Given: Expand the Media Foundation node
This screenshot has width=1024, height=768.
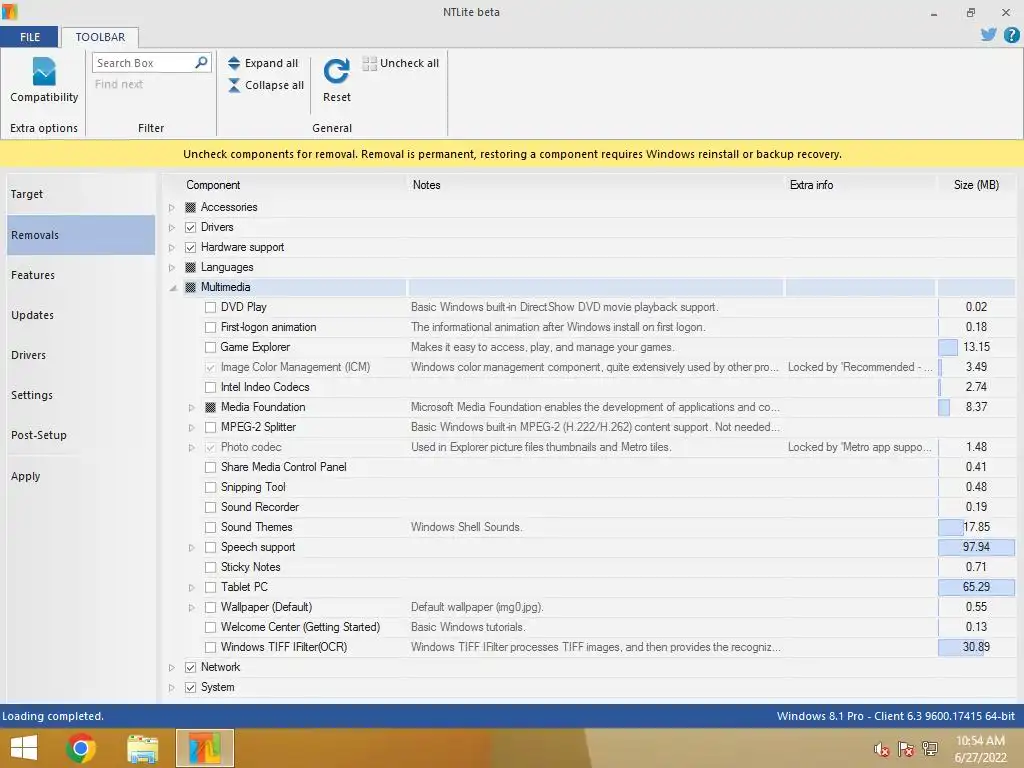Looking at the screenshot, I should point(191,408).
